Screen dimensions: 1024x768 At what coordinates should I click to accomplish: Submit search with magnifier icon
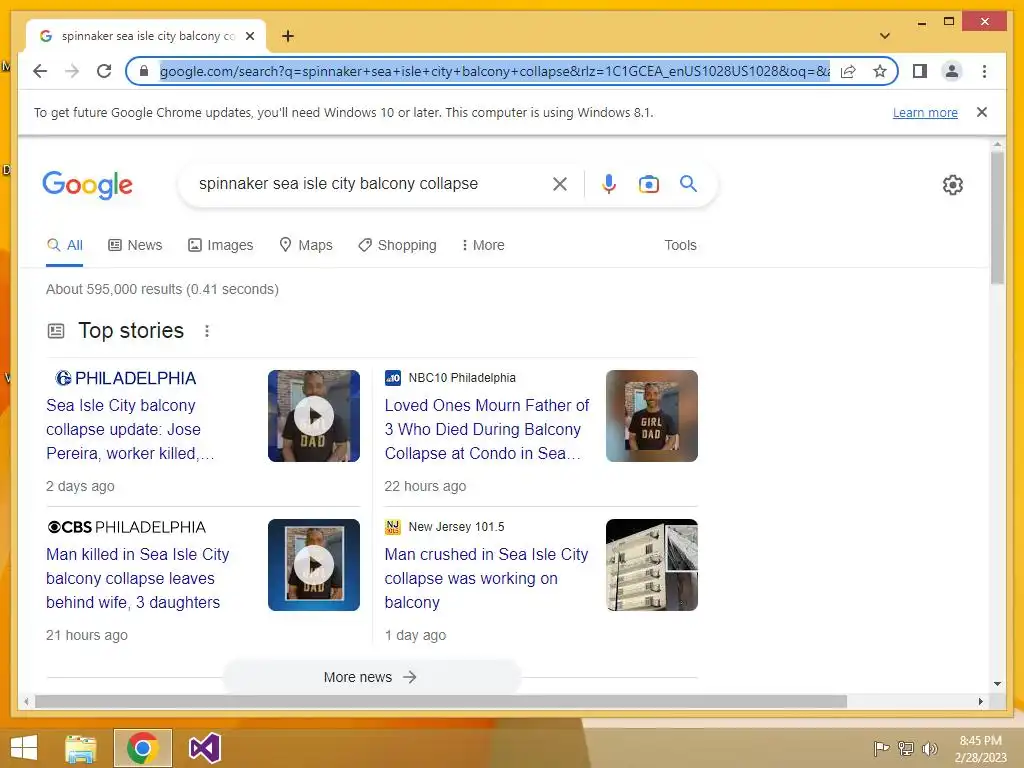tap(688, 184)
